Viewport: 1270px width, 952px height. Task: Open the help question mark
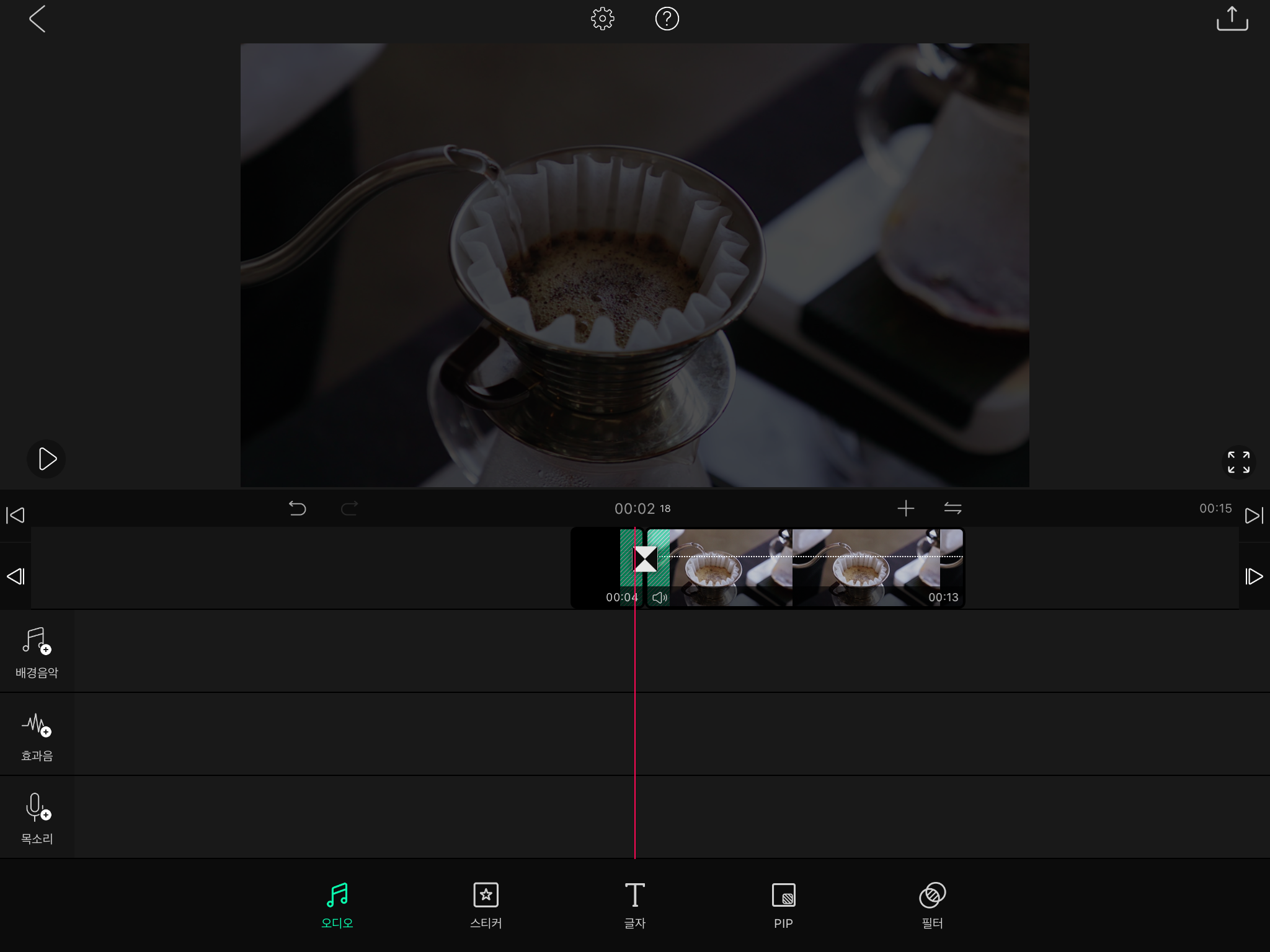pyautogui.click(x=667, y=19)
